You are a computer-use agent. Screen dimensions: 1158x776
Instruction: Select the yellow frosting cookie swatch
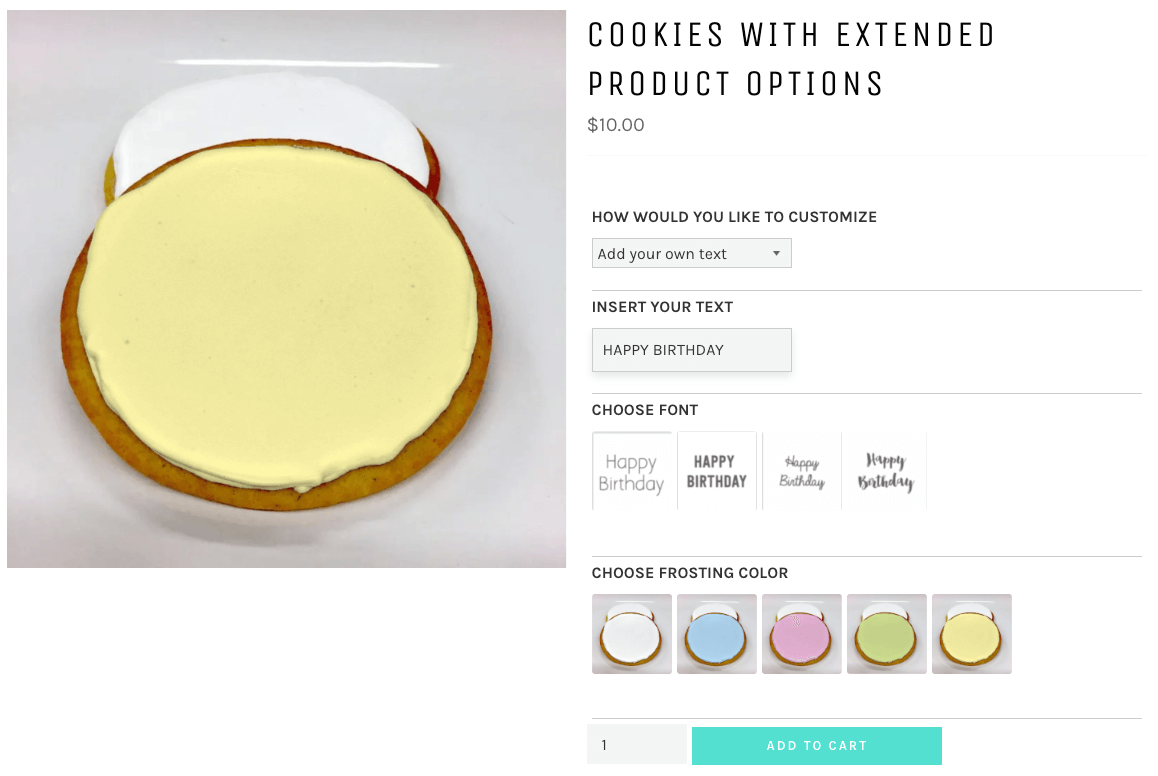(972, 634)
